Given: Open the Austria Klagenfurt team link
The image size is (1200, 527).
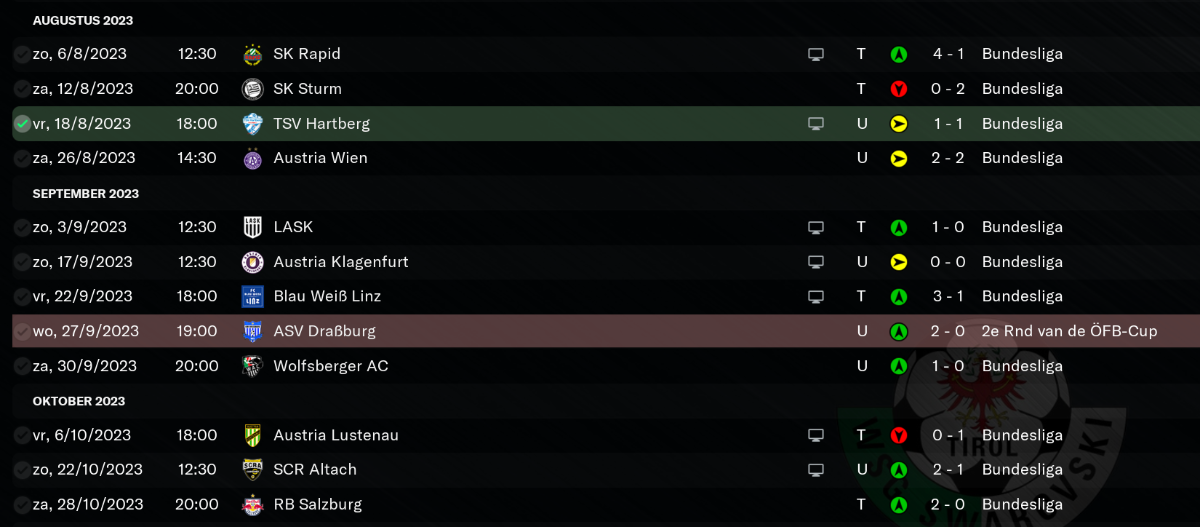Looking at the screenshot, I should 341,262.
